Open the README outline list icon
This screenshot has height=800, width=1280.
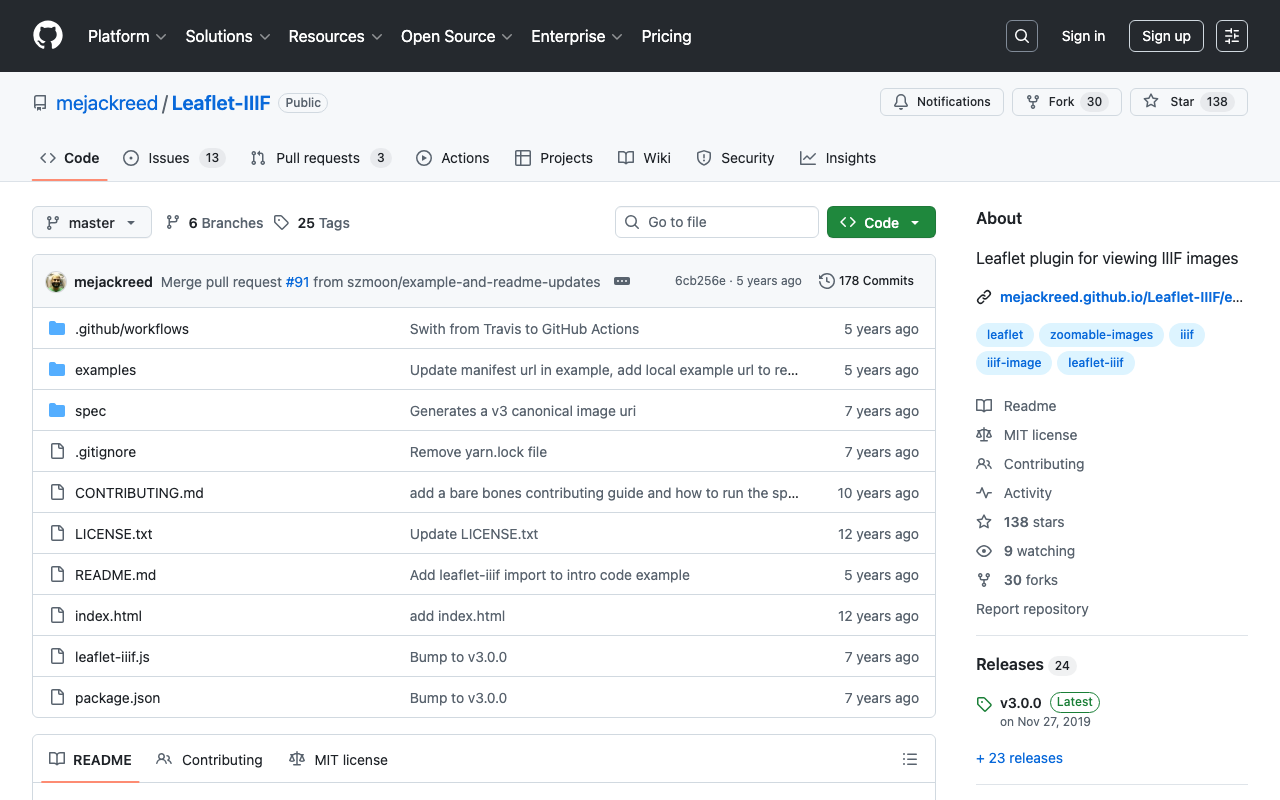click(x=909, y=760)
